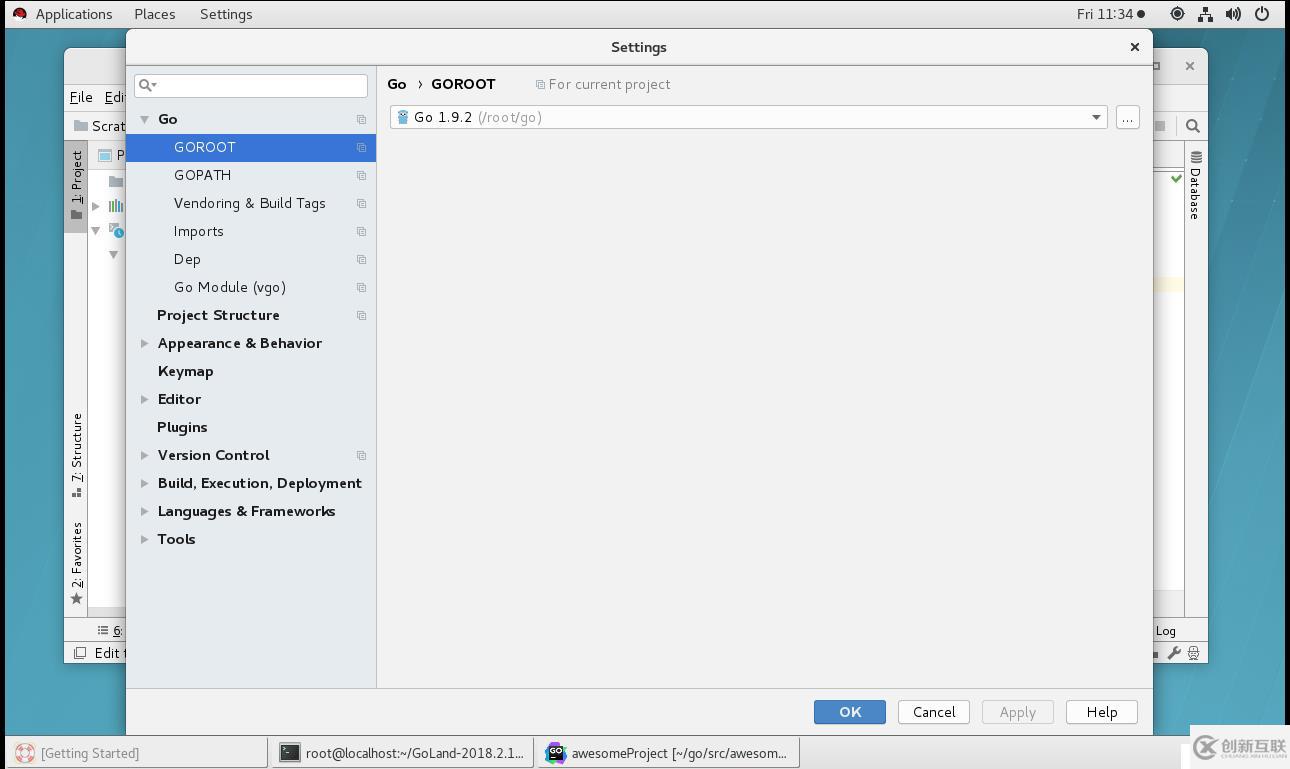Viewport: 1290px width, 769px height.
Task: Click the settings search field
Action: [x=251, y=85]
